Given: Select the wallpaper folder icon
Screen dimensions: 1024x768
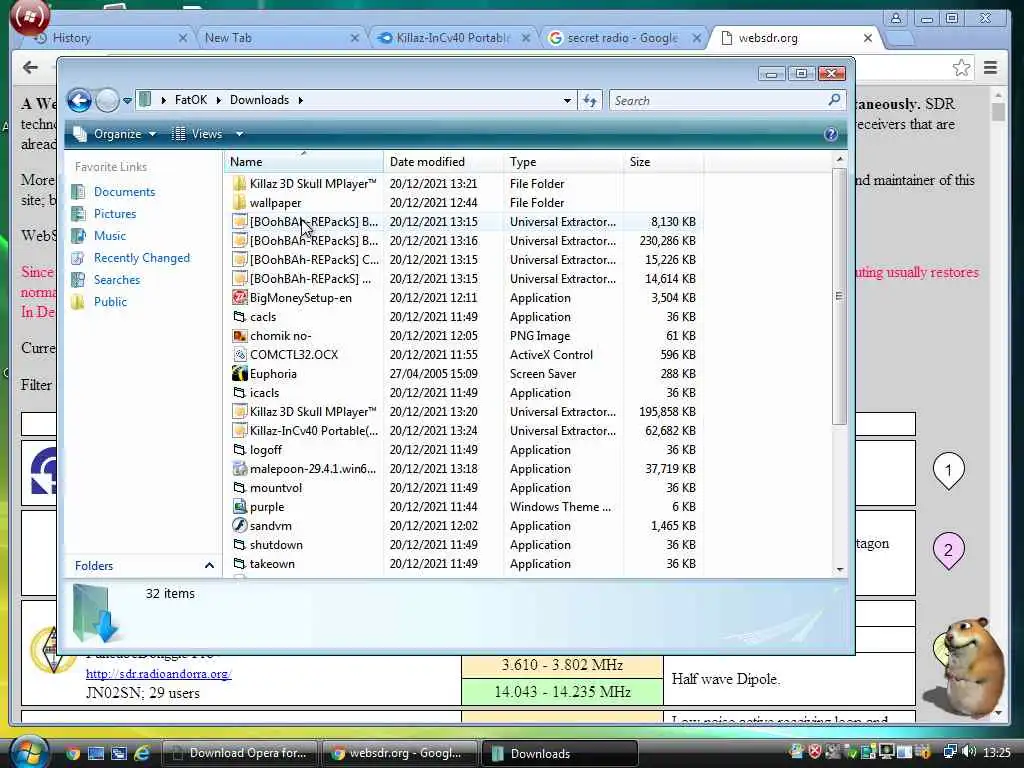Looking at the screenshot, I should coord(240,202).
